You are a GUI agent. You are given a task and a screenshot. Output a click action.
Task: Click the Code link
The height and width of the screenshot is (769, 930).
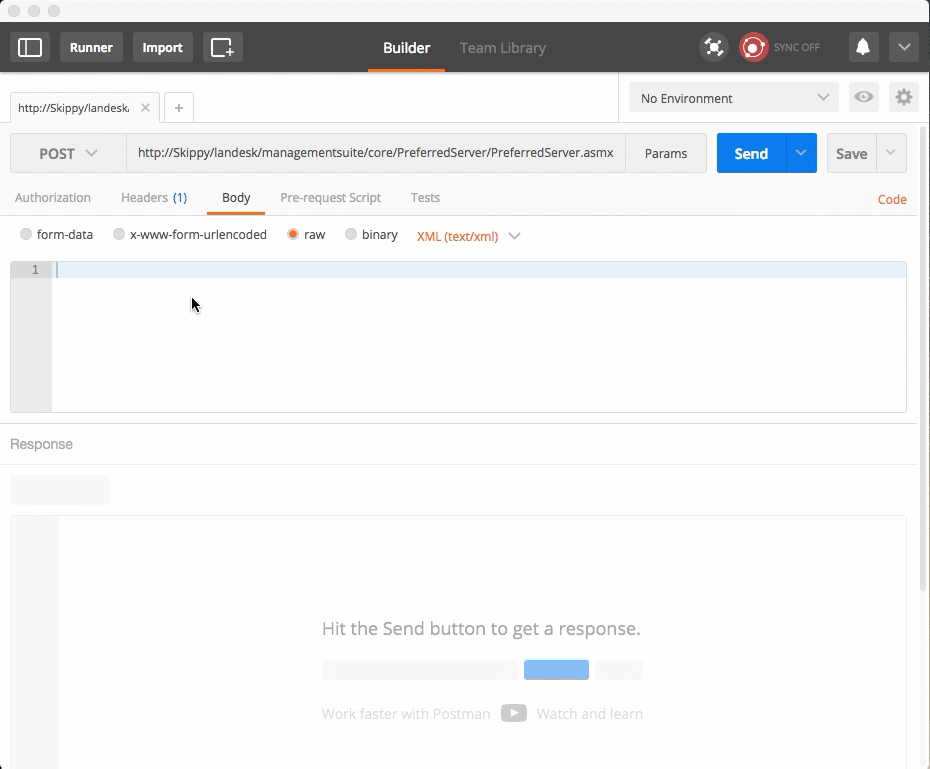tap(892, 199)
